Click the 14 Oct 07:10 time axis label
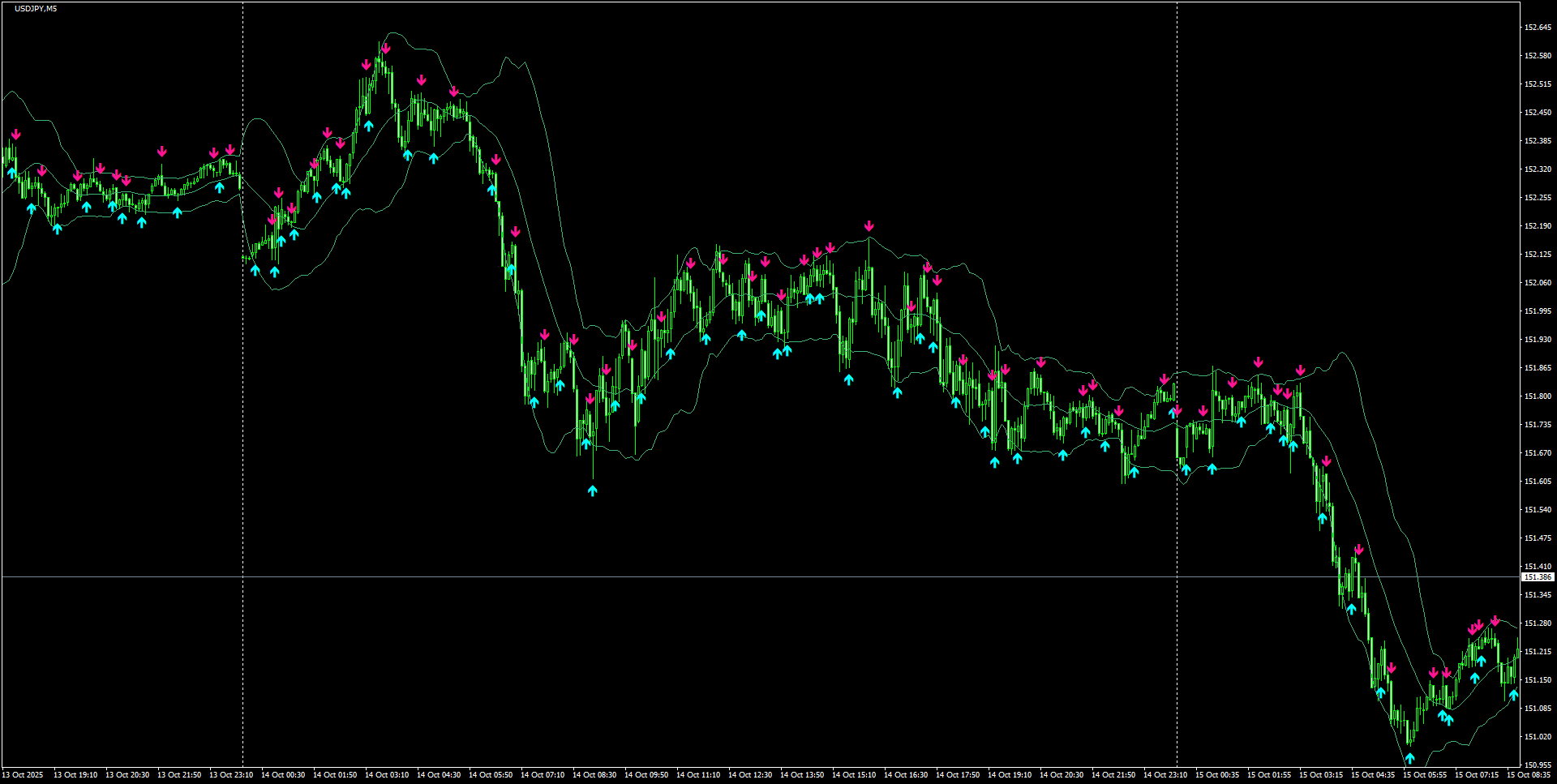This screenshot has width=1557, height=784. tap(542, 775)
